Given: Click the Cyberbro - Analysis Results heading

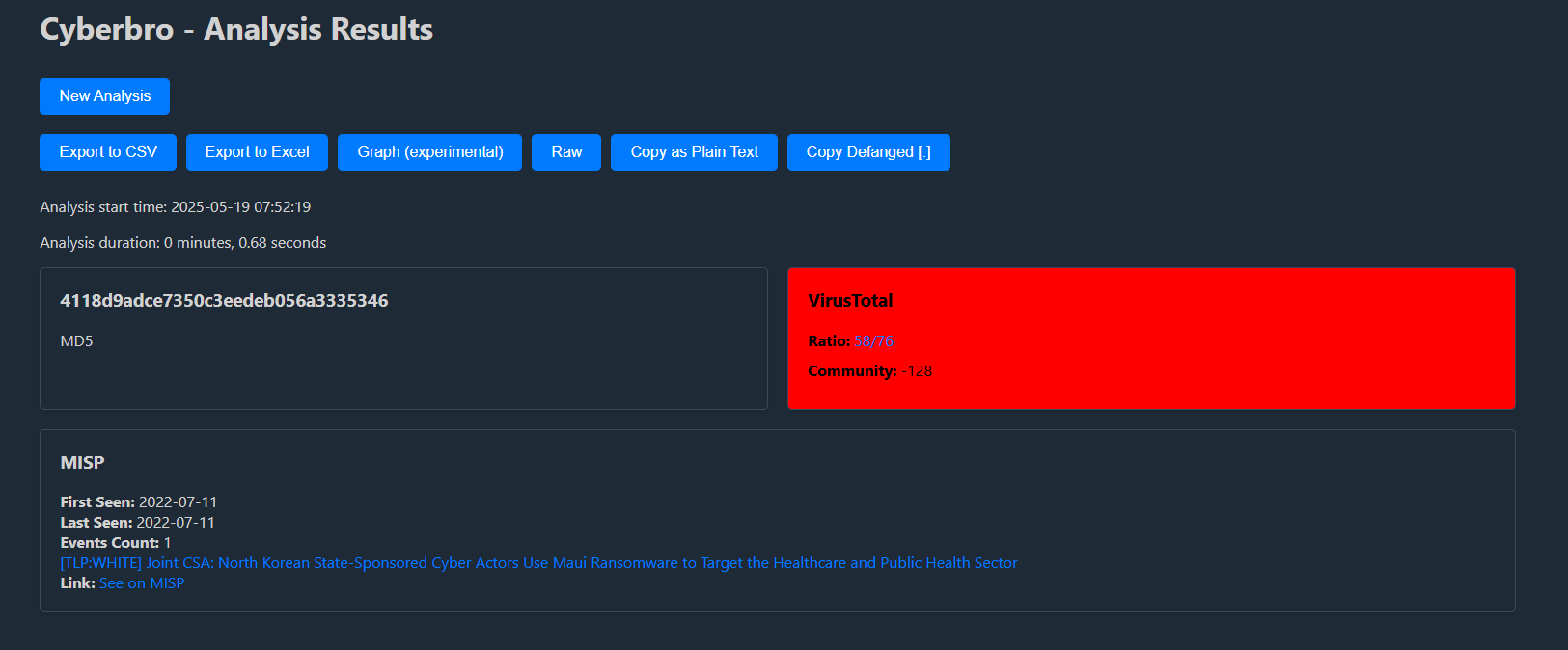Looking at the screenshot, I should [236, 29].
